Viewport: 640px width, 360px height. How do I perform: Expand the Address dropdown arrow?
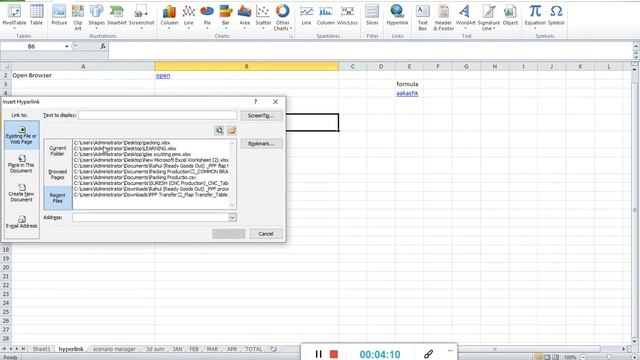click(x=232, y=218)
